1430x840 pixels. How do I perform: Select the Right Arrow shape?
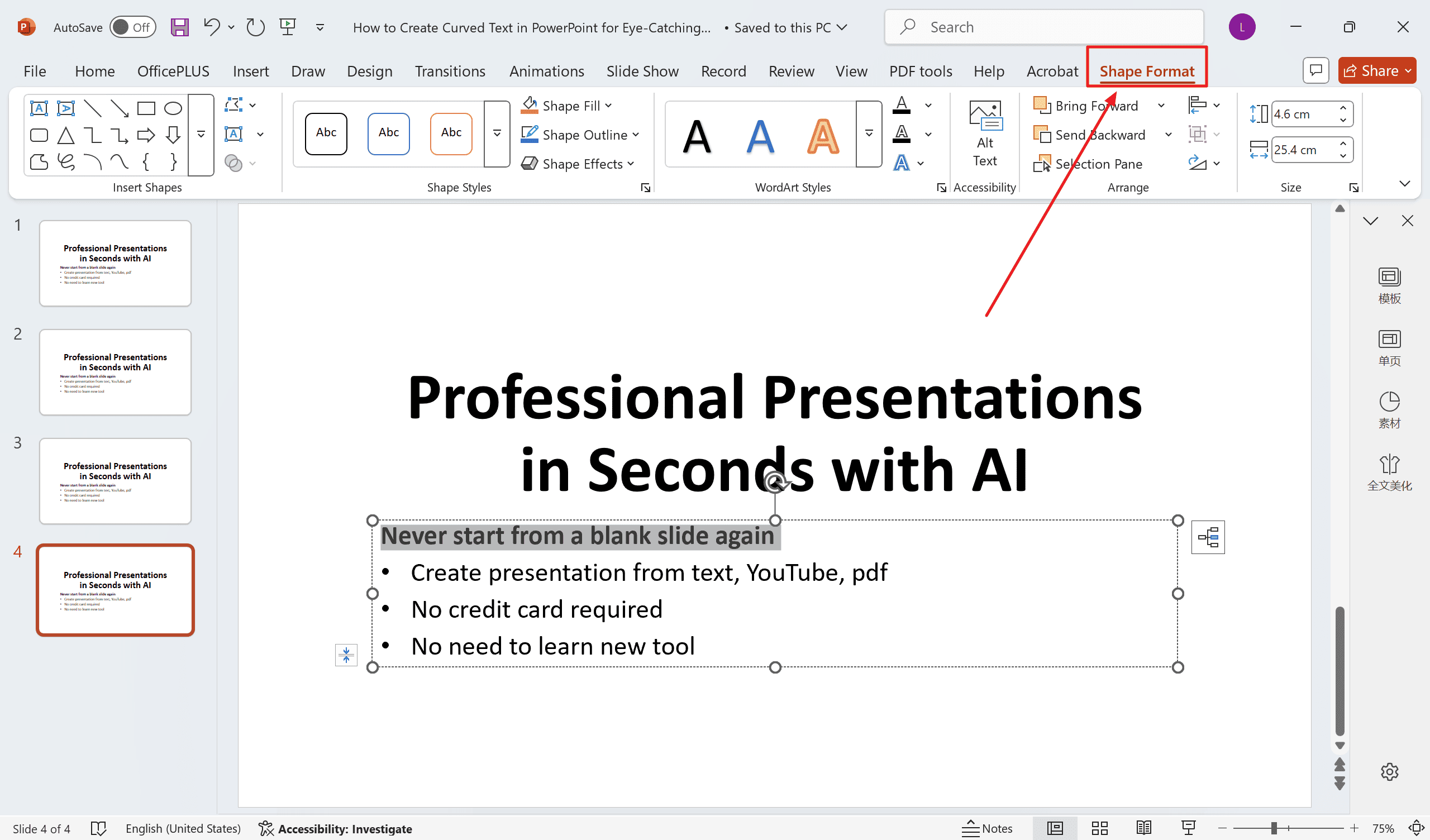[146, 135]
